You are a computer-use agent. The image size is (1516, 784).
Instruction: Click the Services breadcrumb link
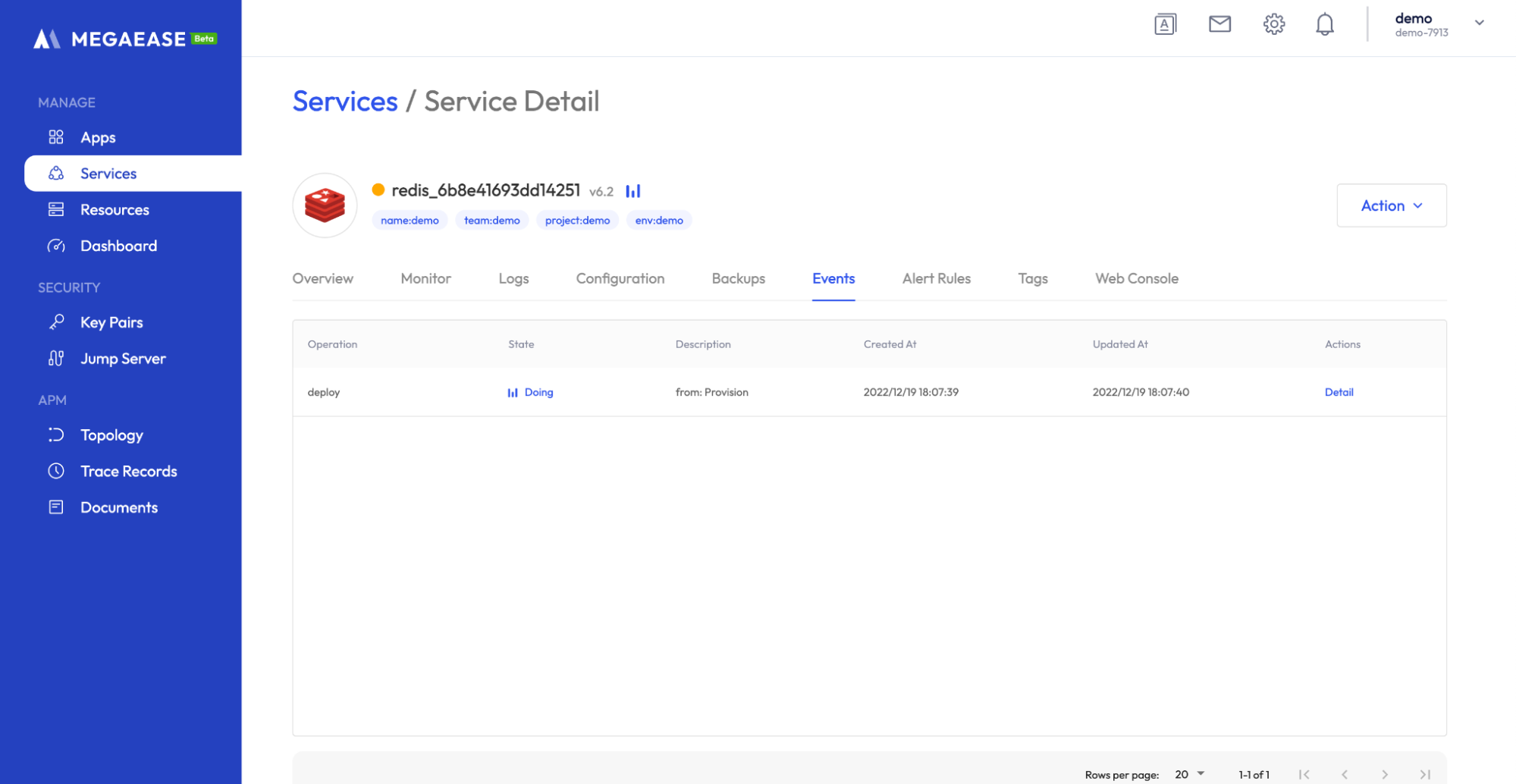(345, 101)
